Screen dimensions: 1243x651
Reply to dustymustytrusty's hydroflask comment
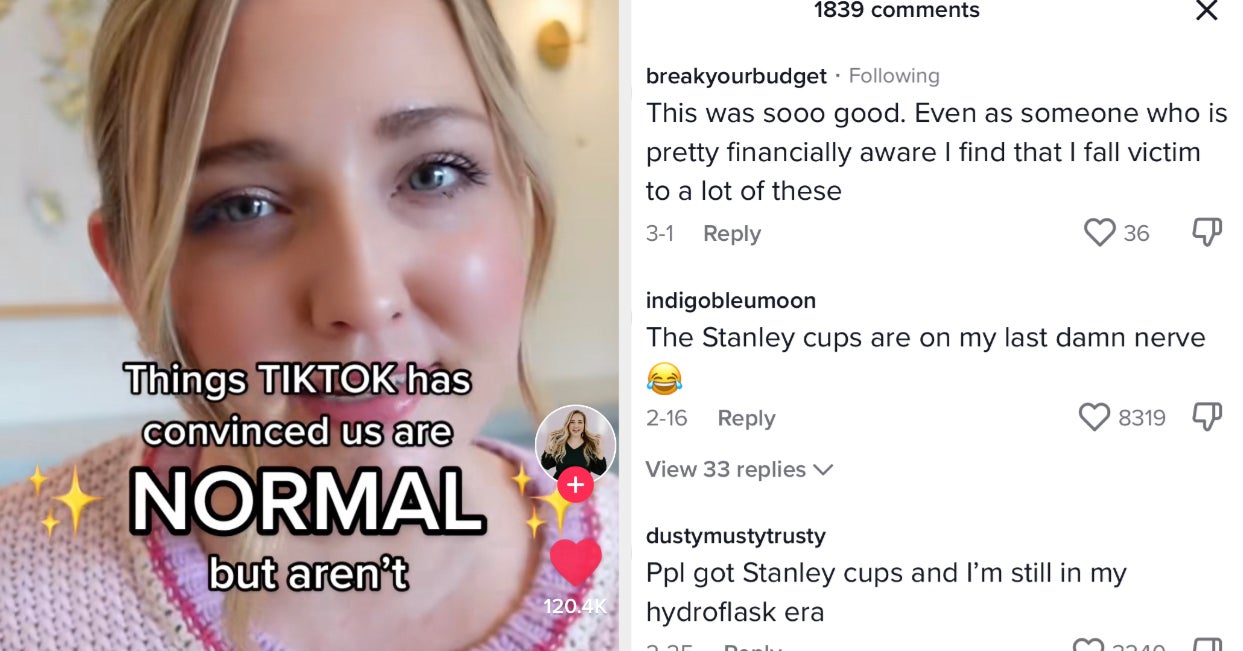752,646
